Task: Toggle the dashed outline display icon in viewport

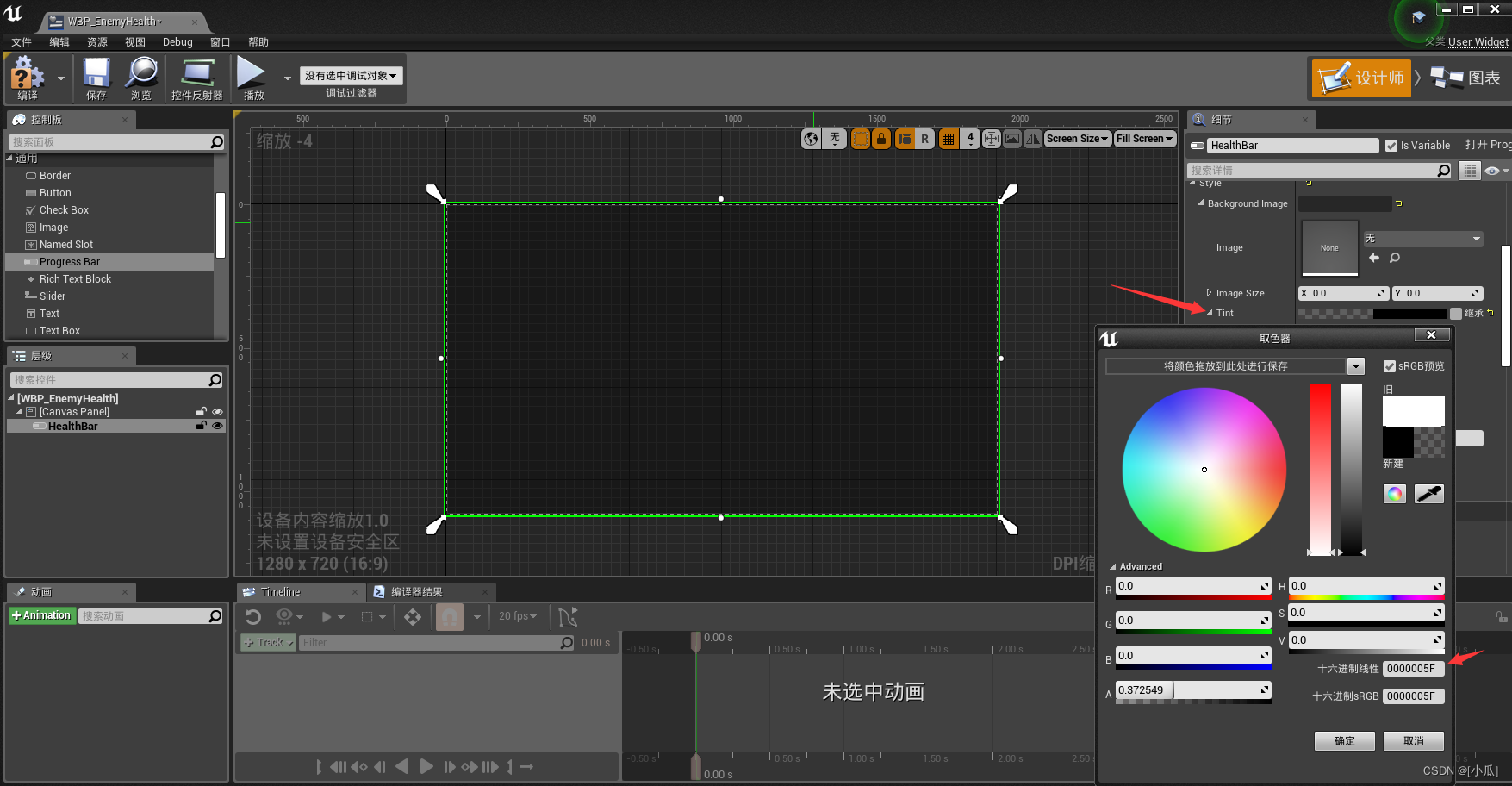Action: point(860,139)
